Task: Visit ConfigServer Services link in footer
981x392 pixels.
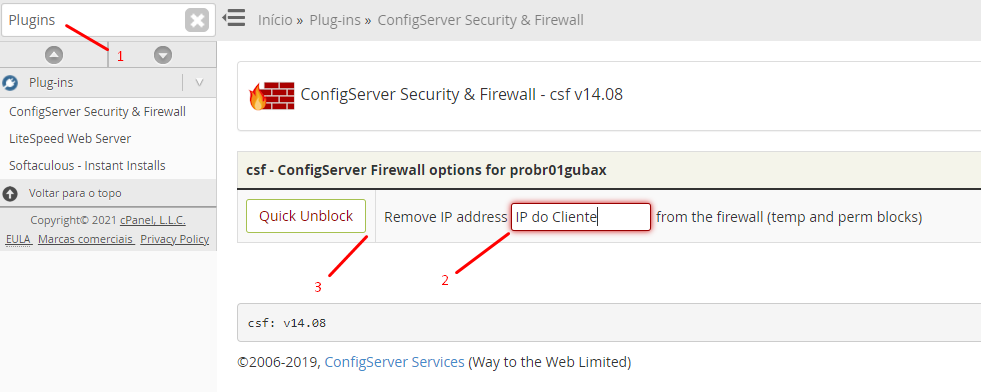Action: (394, 362)
